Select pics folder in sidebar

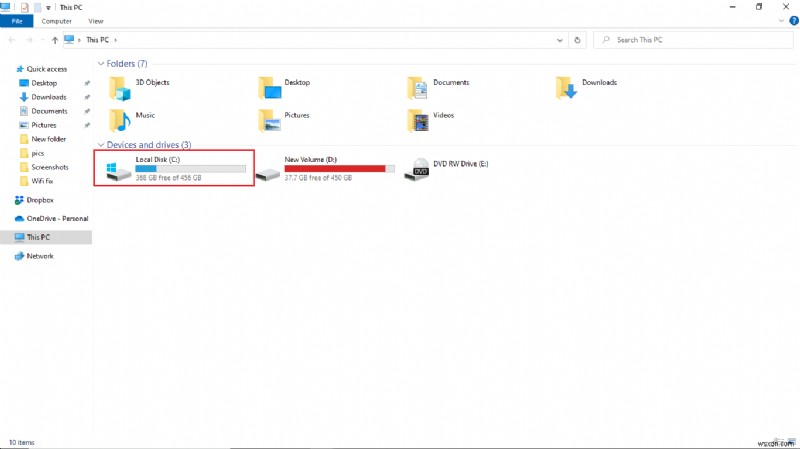(x=38, y=153)
